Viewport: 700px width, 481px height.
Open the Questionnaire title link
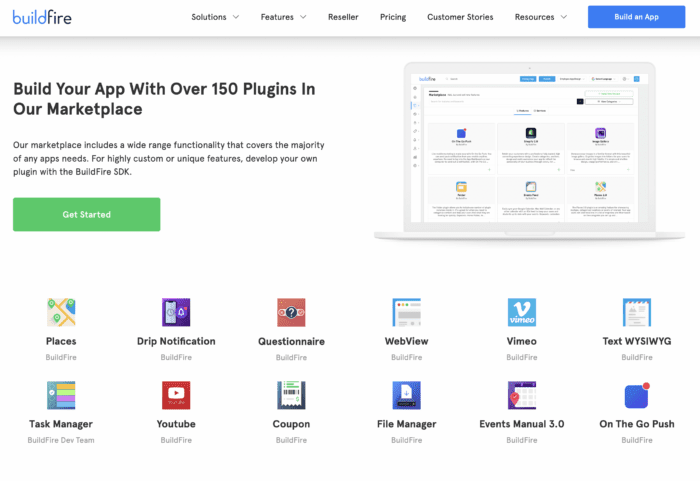[291, 341]
